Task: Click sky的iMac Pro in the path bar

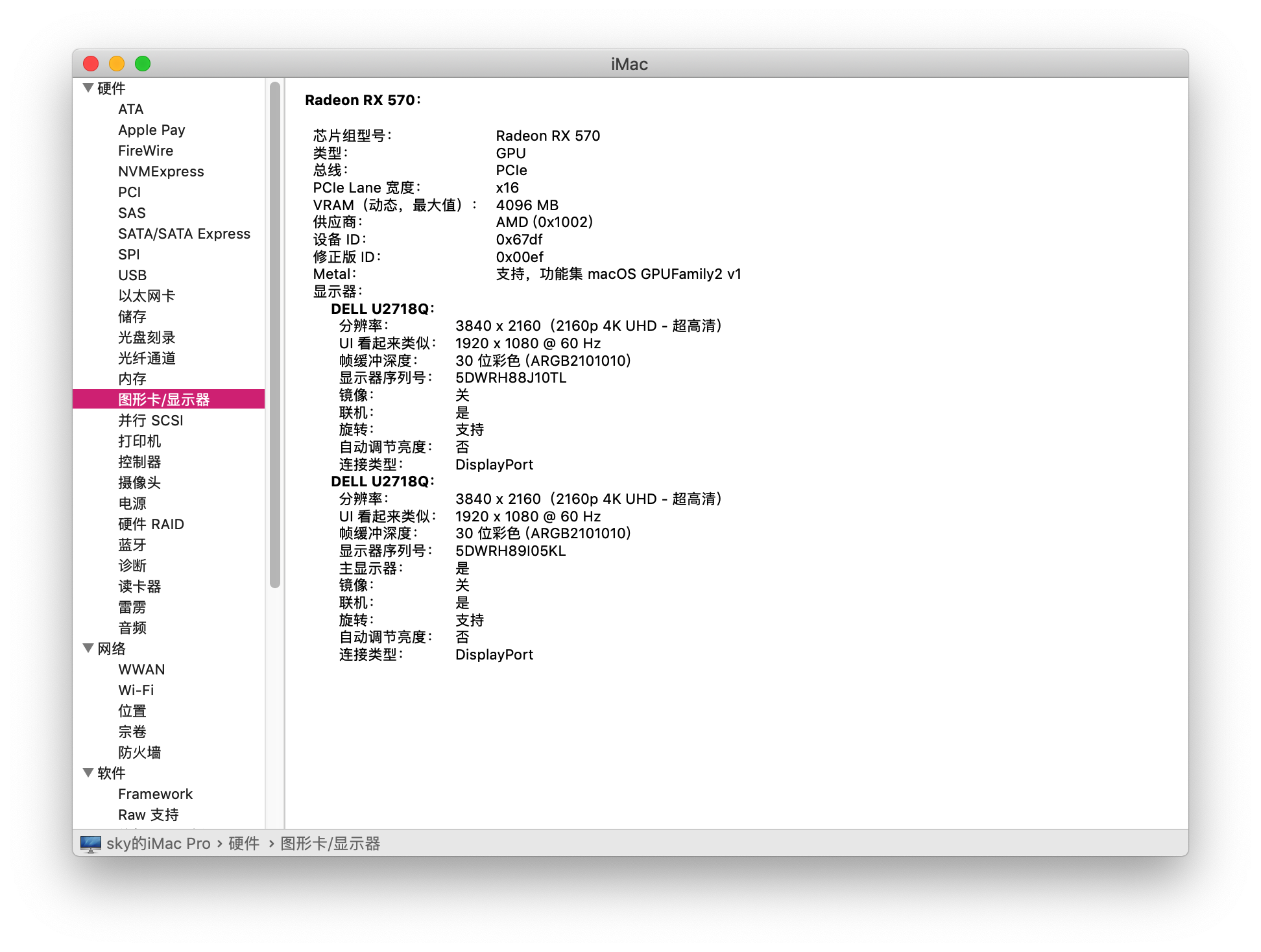Action: coord(158,843)
